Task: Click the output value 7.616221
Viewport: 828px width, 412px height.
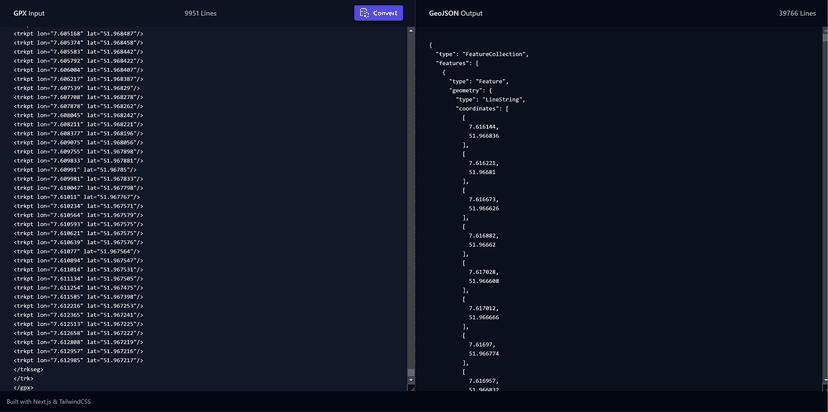Action: tap(484, 163)
